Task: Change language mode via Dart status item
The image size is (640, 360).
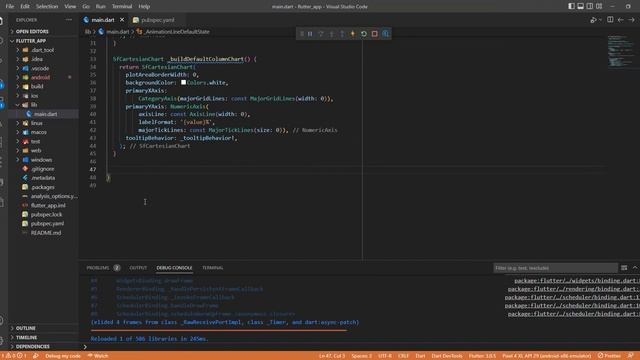Action: pos(420,356)
